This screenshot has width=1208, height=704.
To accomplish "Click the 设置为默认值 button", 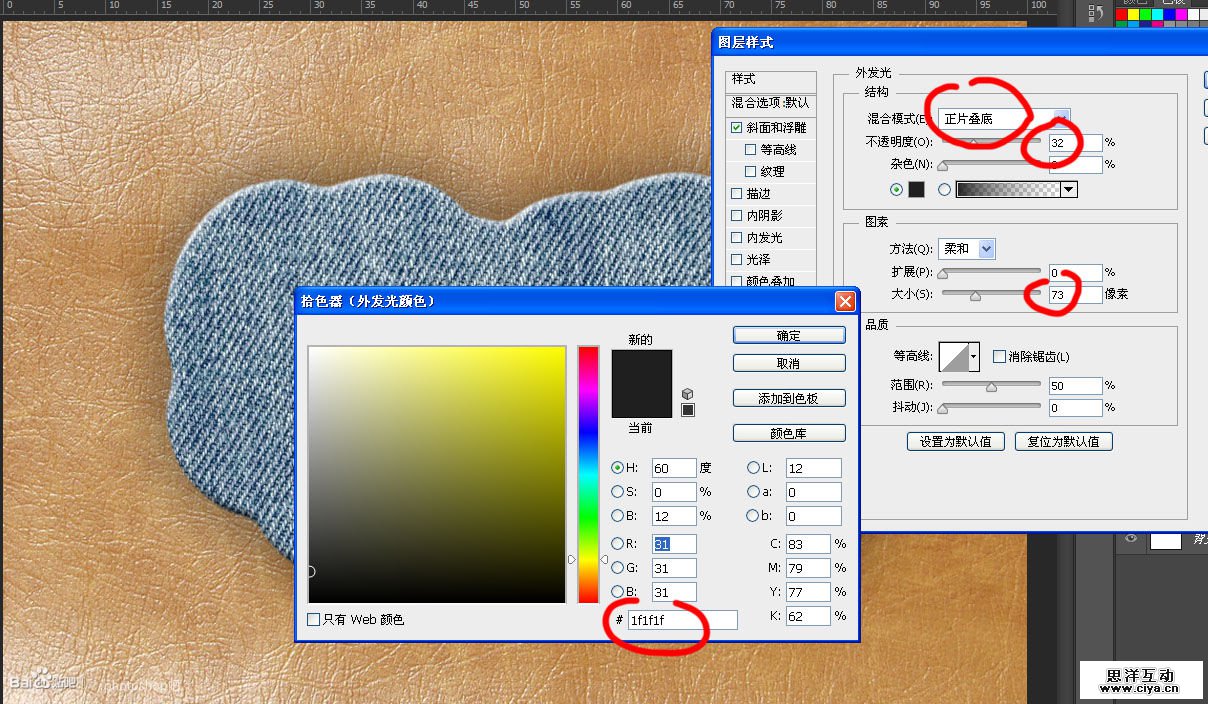I will pyautogui.click(x=955, y=441).
